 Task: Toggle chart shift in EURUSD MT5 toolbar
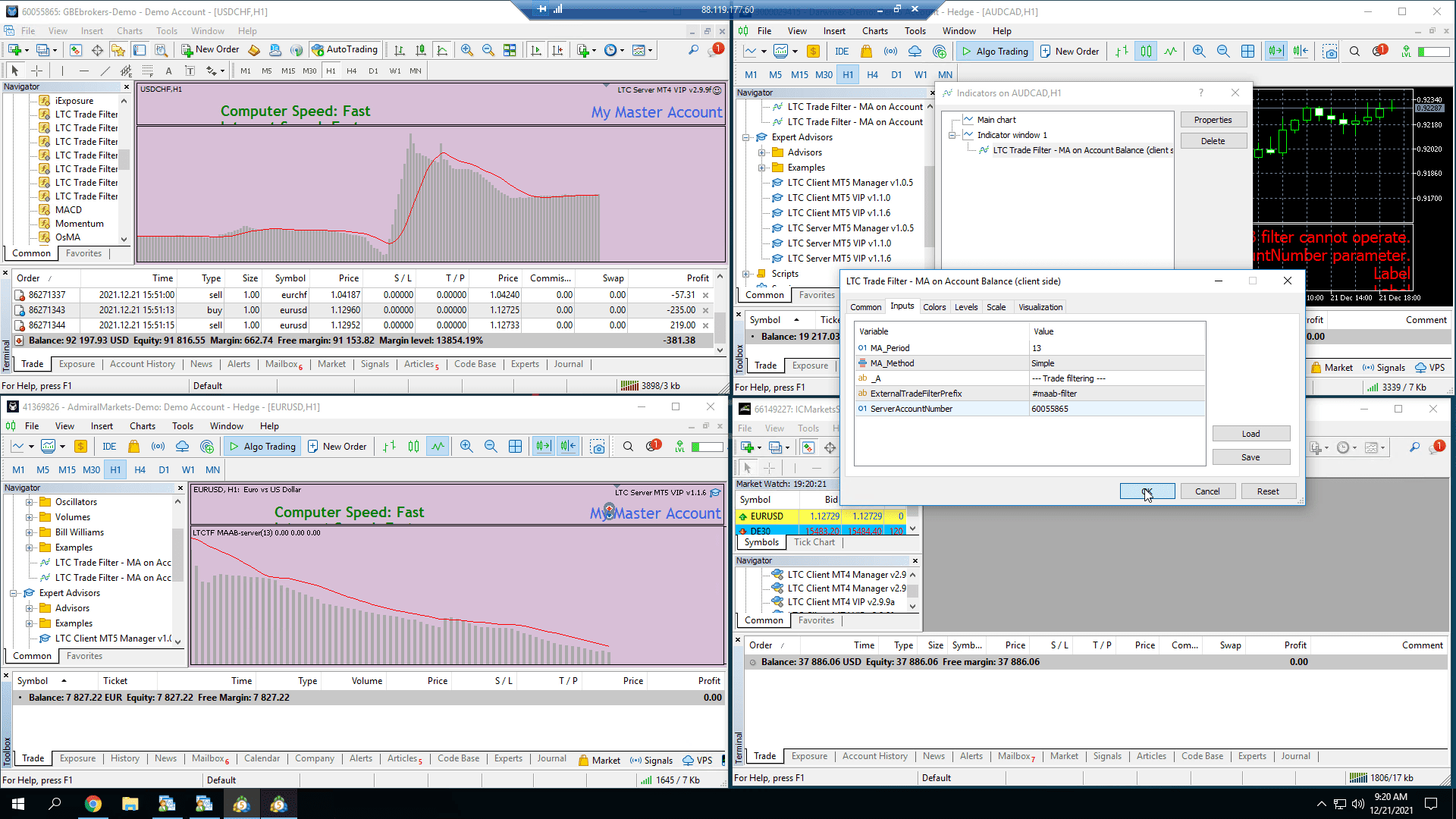pyautogui.click(x=568, y=447)
